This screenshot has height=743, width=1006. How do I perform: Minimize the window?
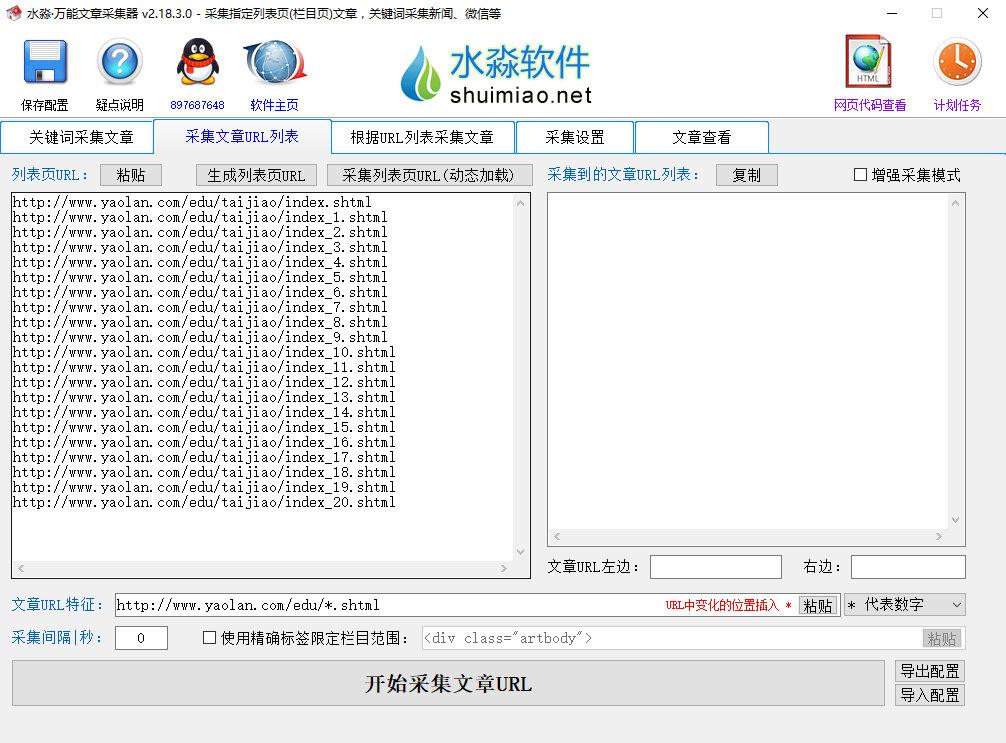[x=892, y=13]
